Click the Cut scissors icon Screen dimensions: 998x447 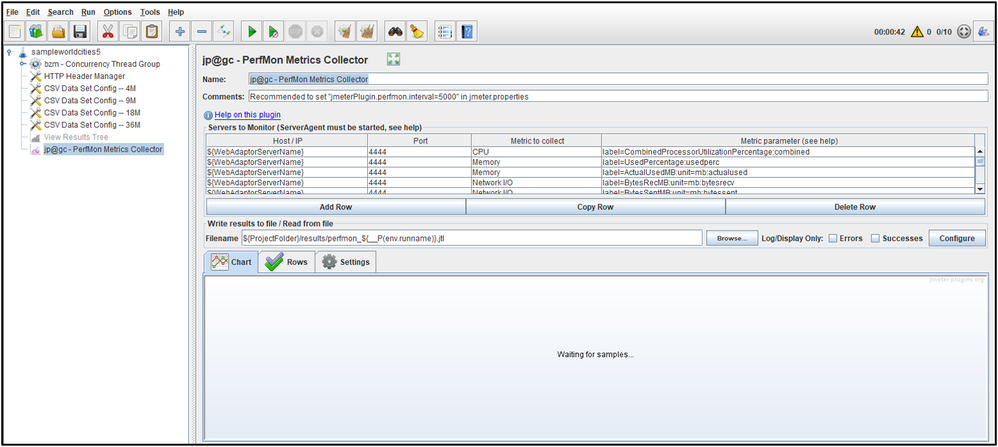click(108, 31)
